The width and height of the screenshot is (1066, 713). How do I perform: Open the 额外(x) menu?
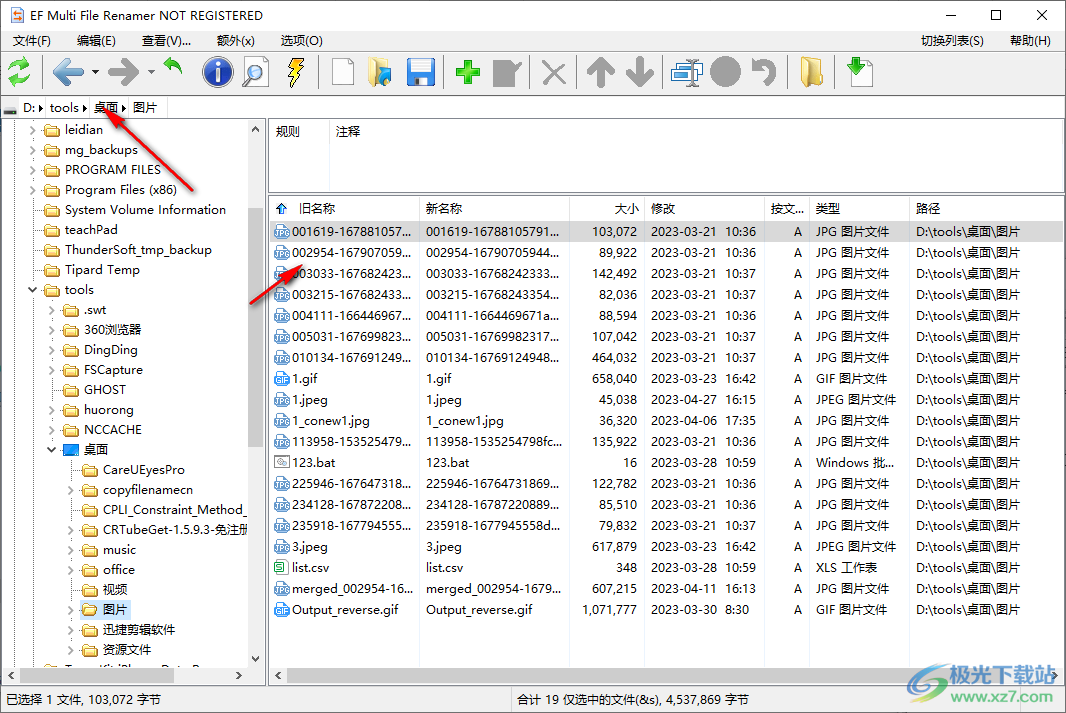[x=235, y=41]
